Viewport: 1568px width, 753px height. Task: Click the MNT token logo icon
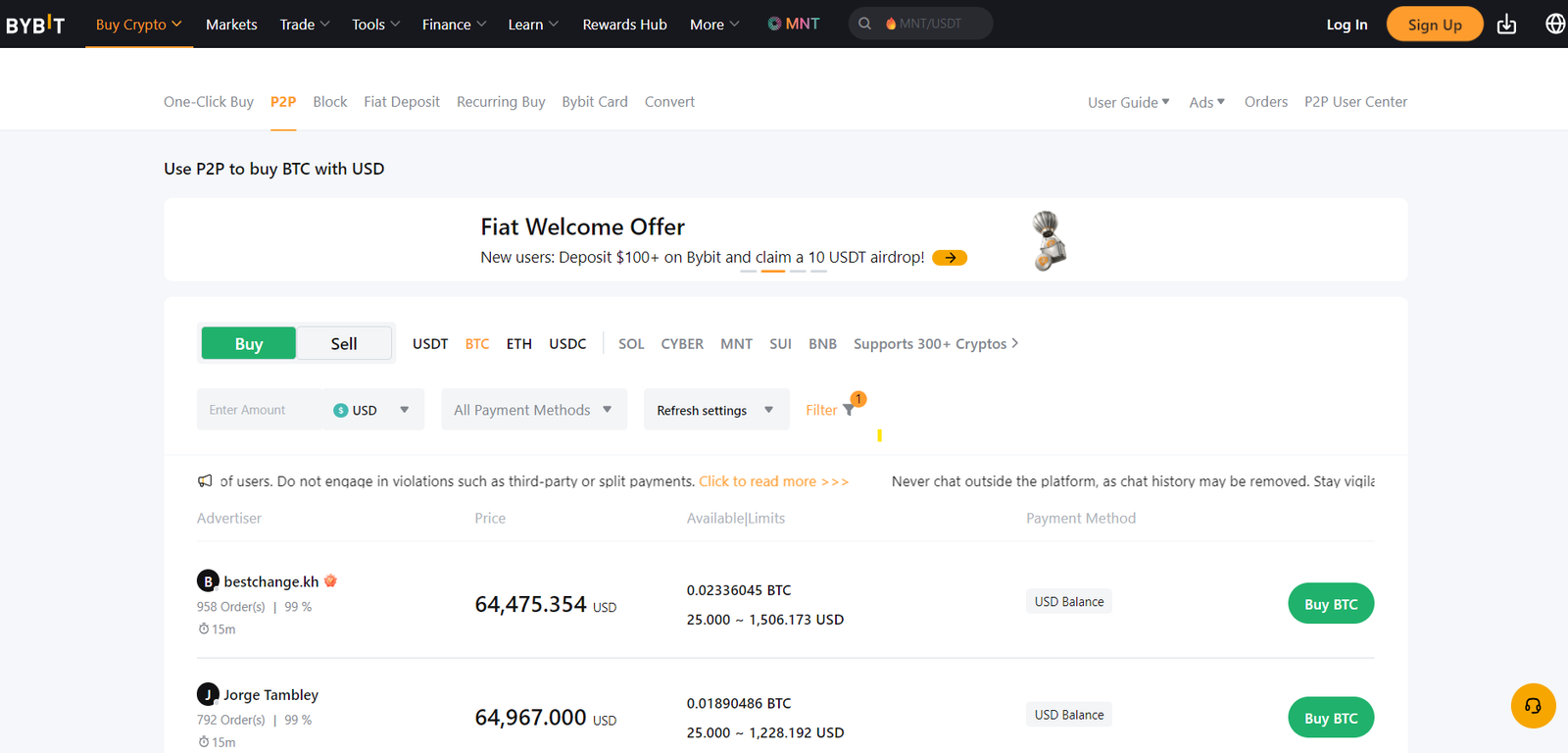(x=774, y=24)
